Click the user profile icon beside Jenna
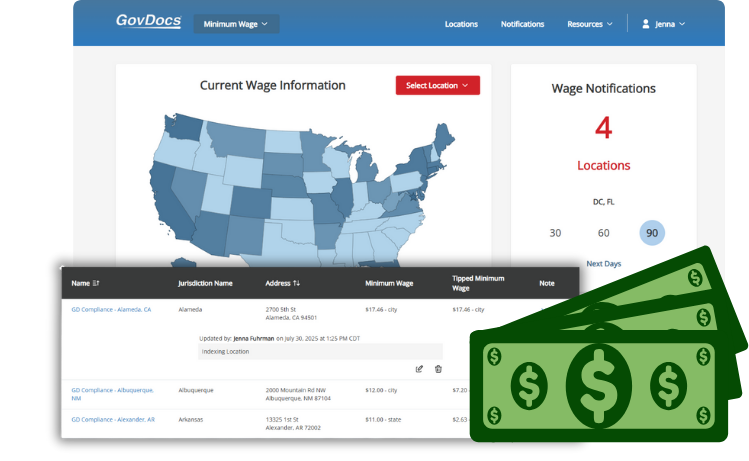Image resolution: width=749 pixels, height=461 pixels. [646, 24]
